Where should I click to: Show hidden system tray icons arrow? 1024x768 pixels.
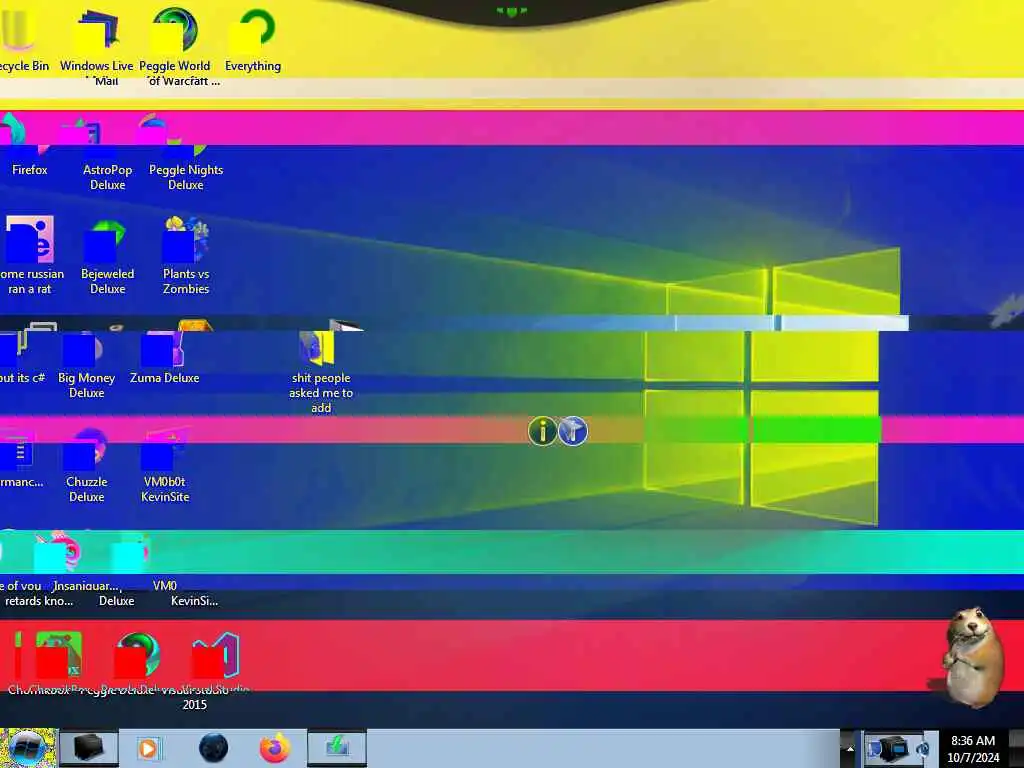[x=850, y=748]
